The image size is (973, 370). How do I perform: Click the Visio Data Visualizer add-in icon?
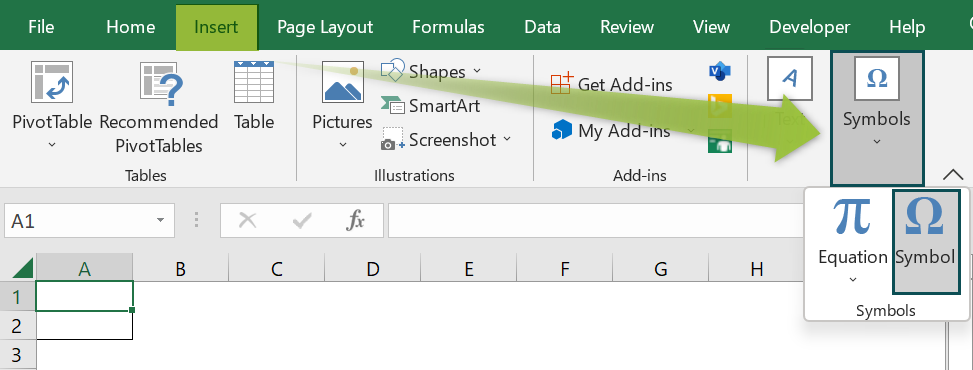tap(720, 71)
